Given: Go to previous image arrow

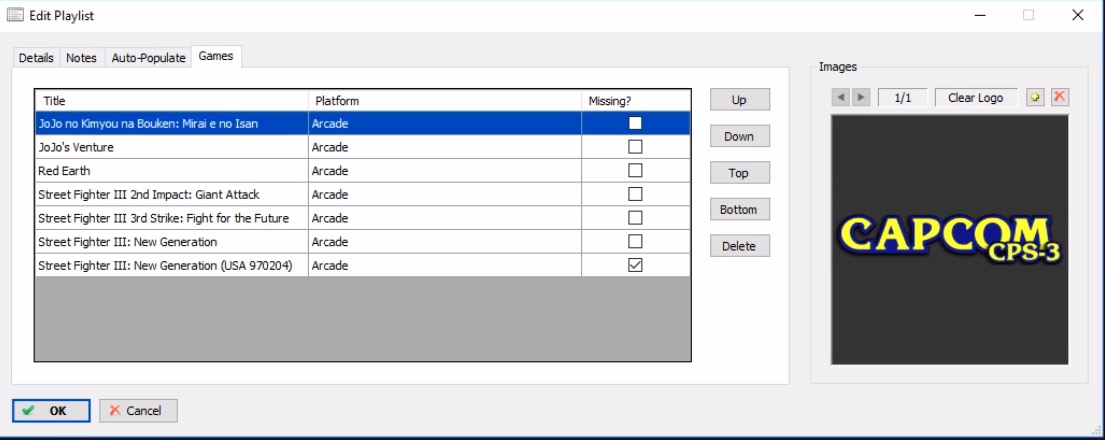Looking at the screenshot, I should (x=840, y=97).
